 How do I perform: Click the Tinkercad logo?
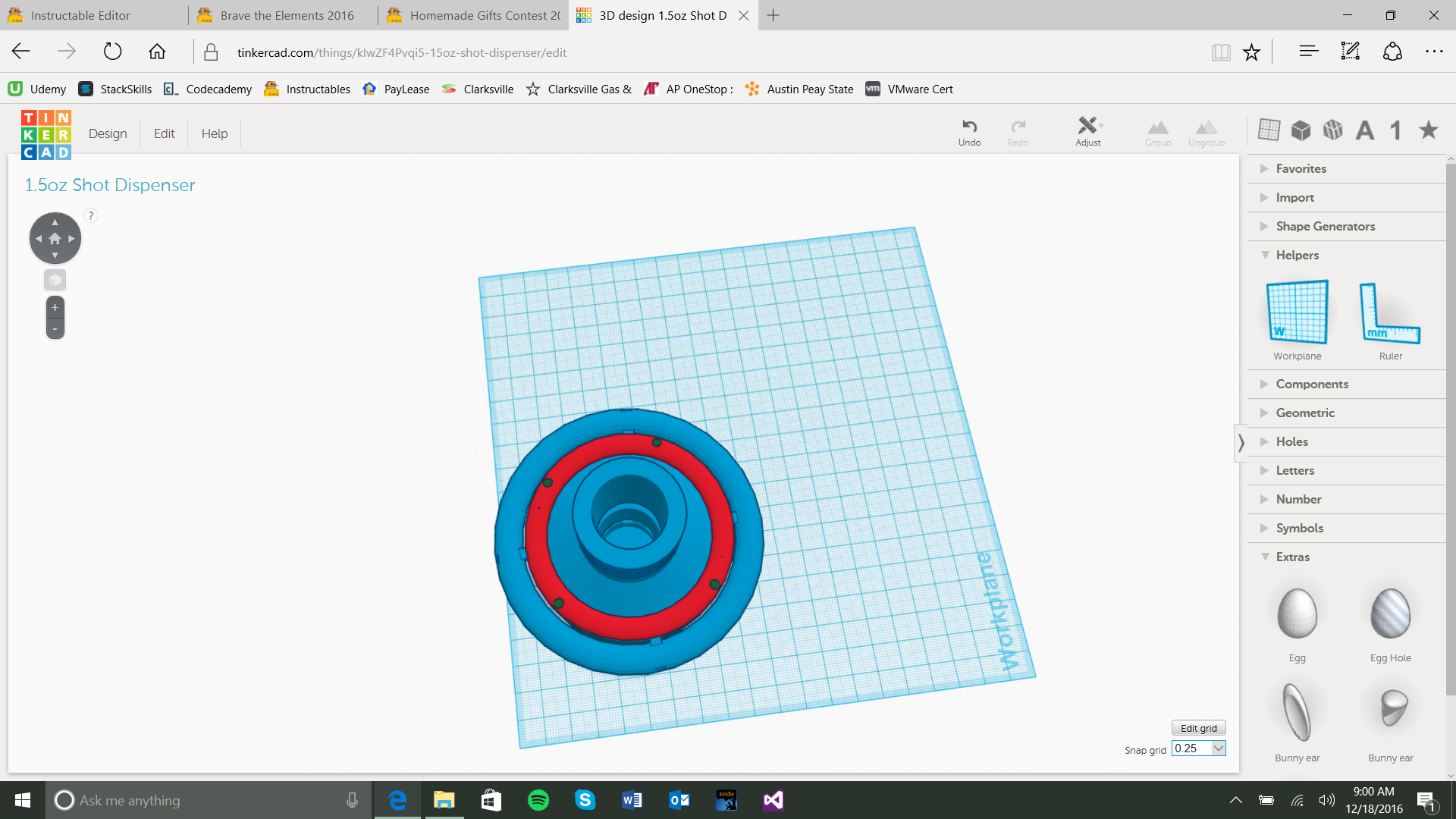pos(45,134)
